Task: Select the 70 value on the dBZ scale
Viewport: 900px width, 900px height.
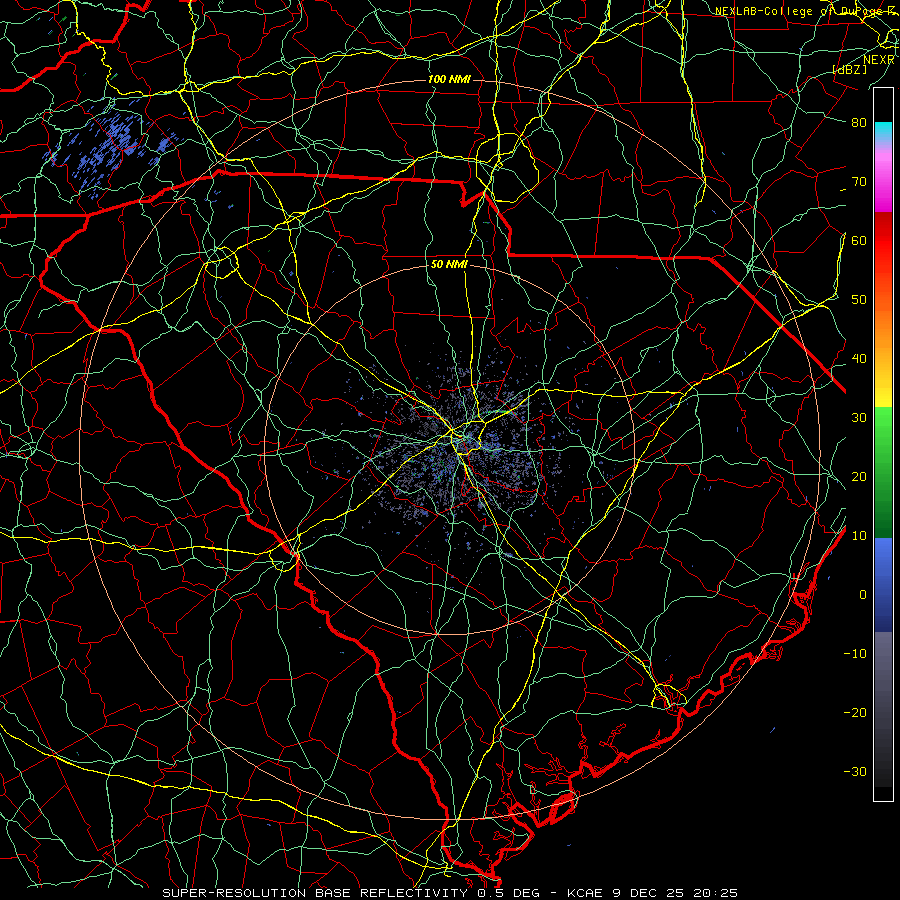Action: pos(859,181)
